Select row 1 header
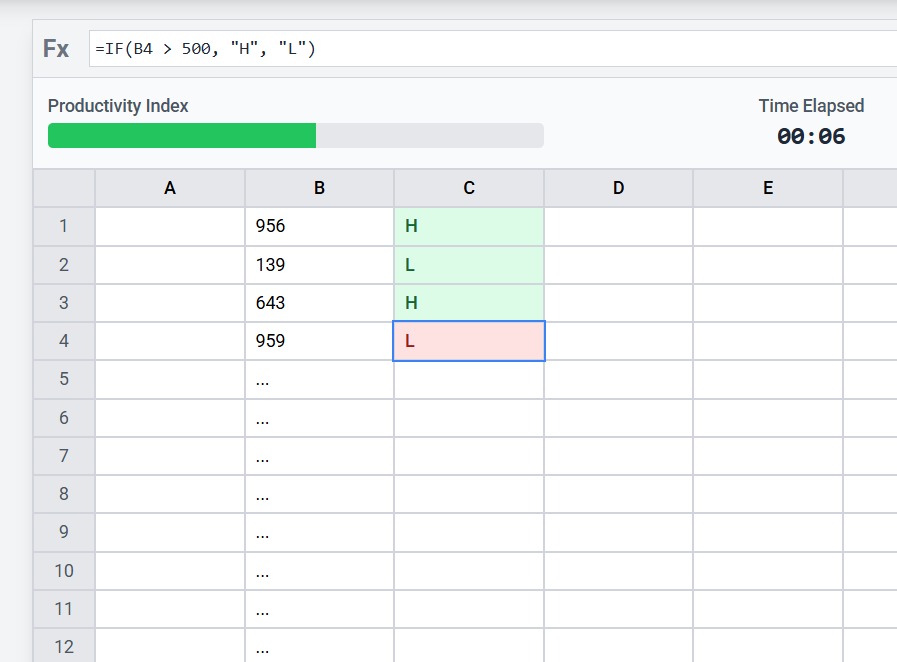This screenshot has height=662, width=897. (64, 226)
